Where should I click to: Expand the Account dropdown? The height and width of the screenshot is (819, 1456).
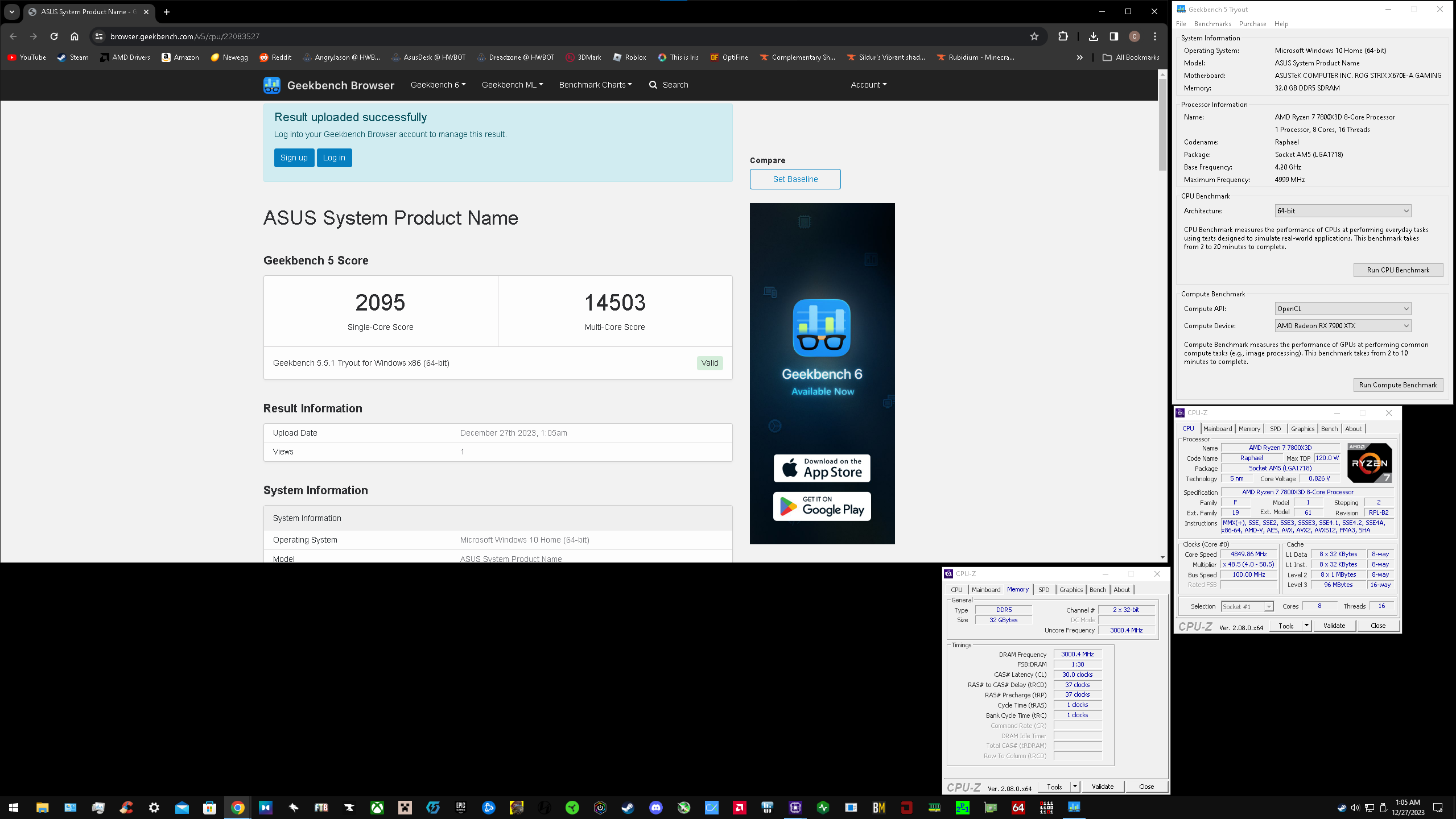(x=868, y=85)
